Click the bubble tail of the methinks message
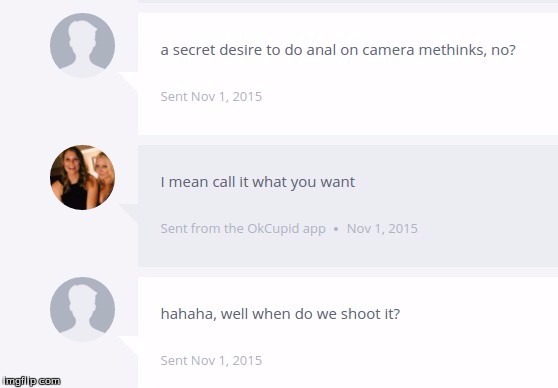 129,83
